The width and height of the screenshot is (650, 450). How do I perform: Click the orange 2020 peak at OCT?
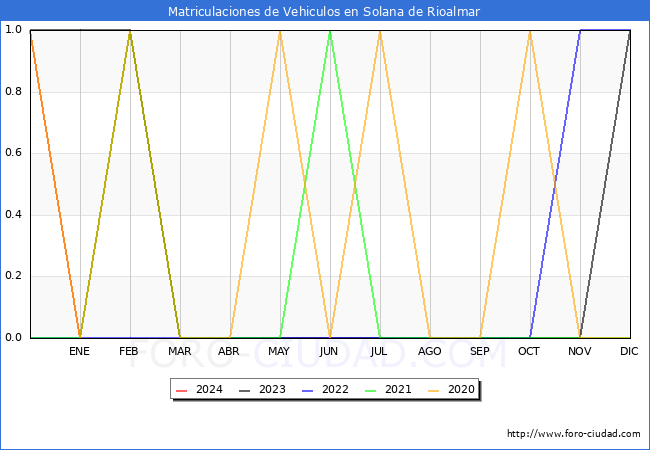pyautogui.click(x=530, y=31)
